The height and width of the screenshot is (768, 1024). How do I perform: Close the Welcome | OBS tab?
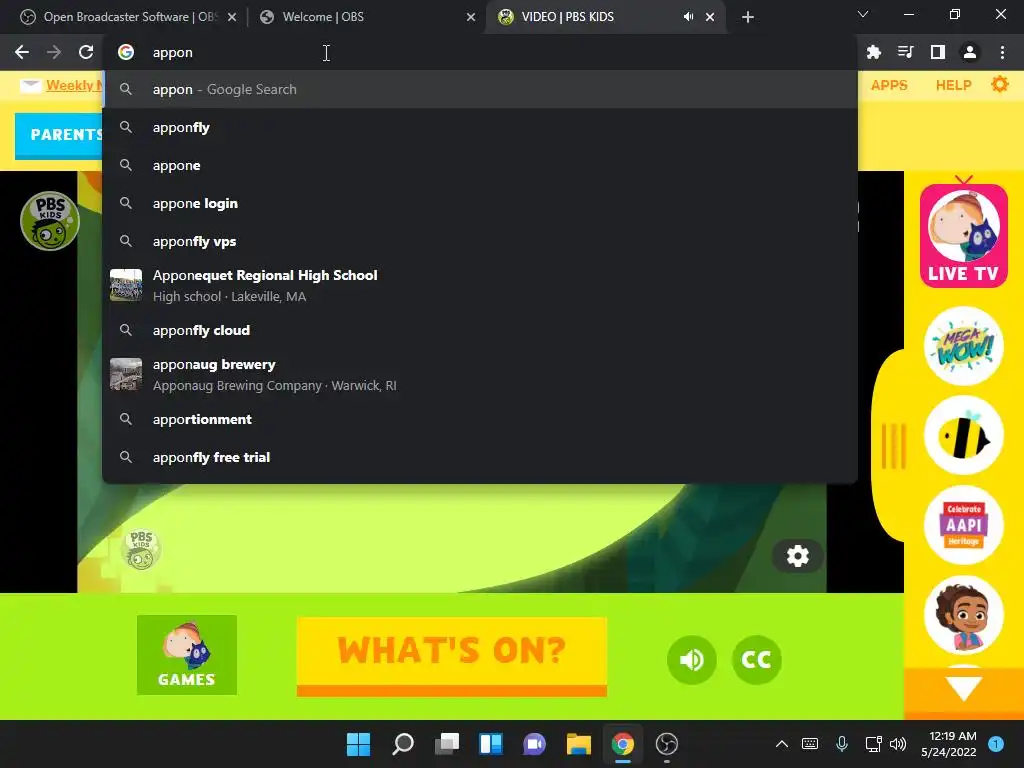[x=471, y=18]
